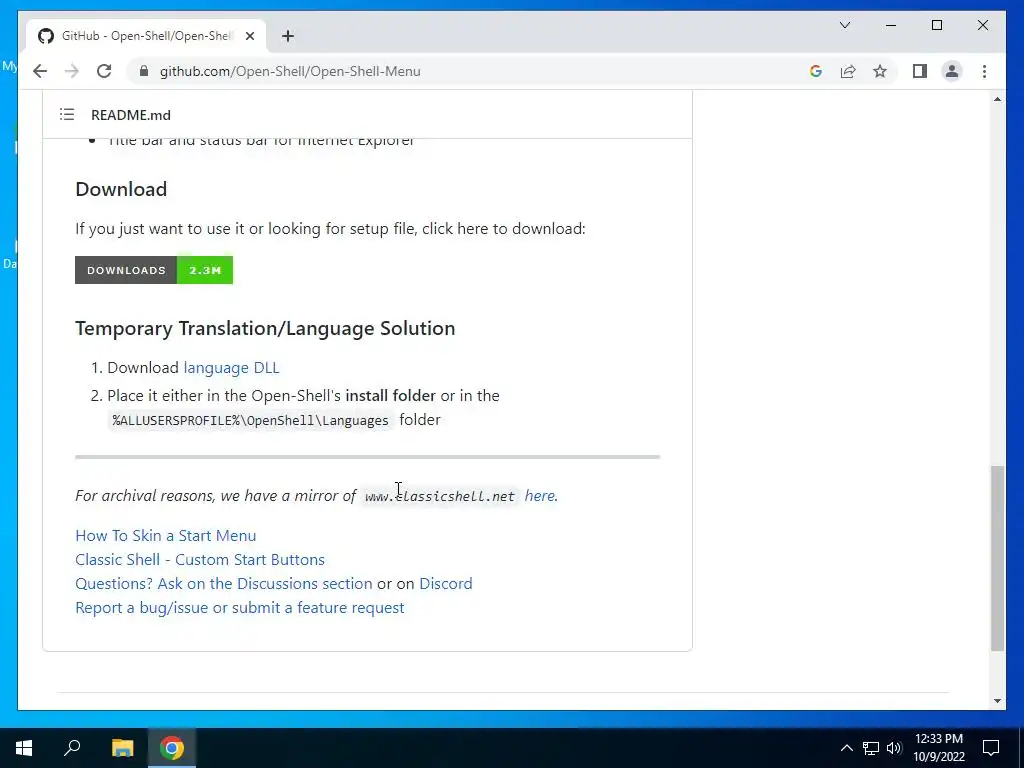Image resolution: width=1024 pixels, height=768 pixels.
Task: Open the Windows Start menu
Action: (24, 748)
